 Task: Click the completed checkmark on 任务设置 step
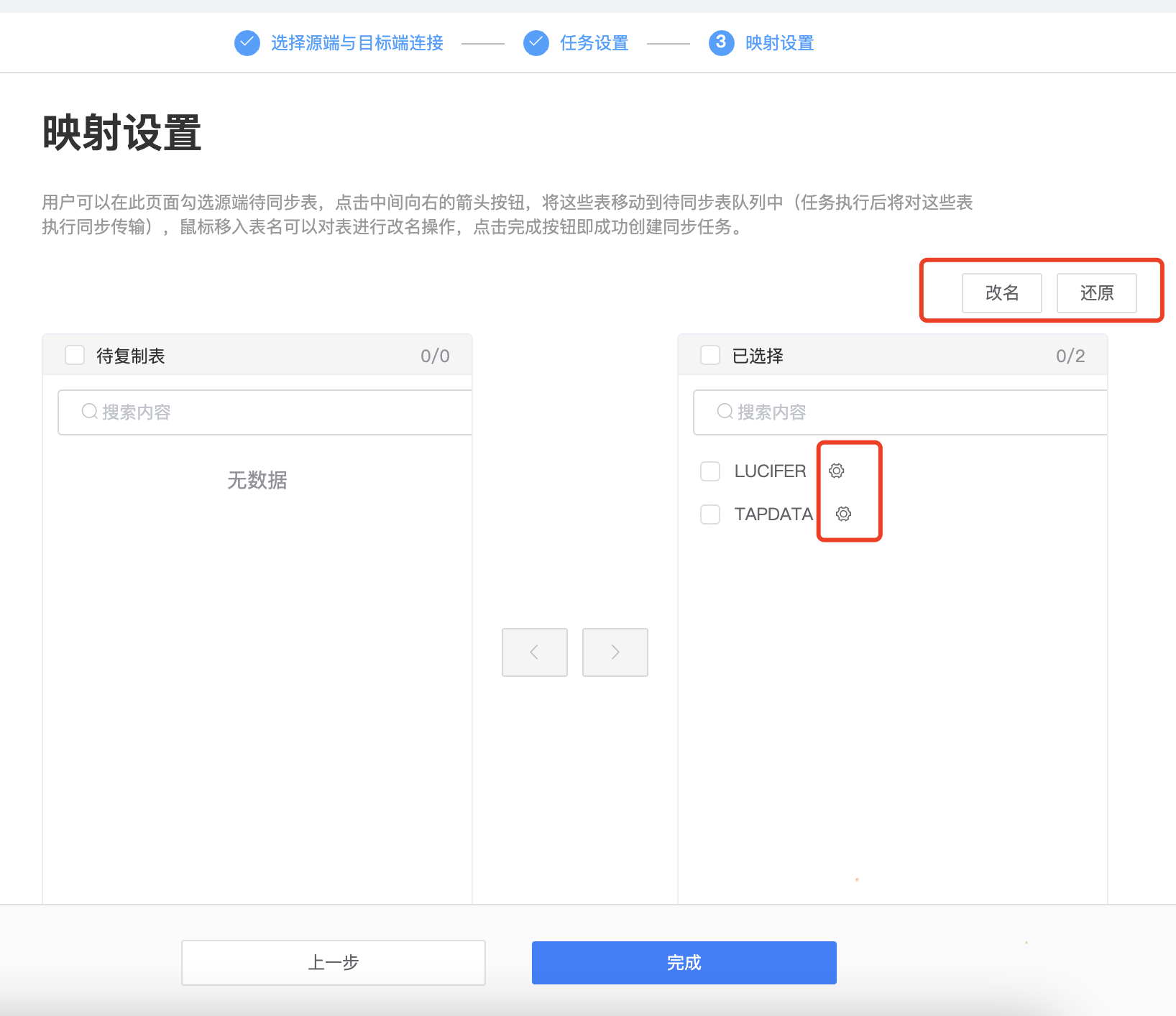point(536,42)
